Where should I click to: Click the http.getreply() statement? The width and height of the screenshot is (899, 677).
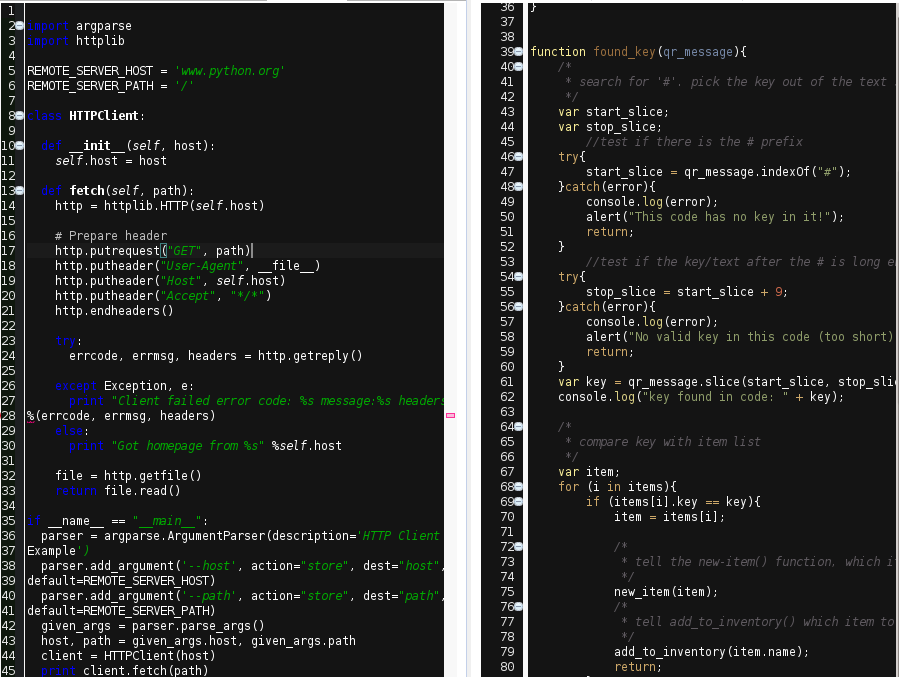click(216, 356)
